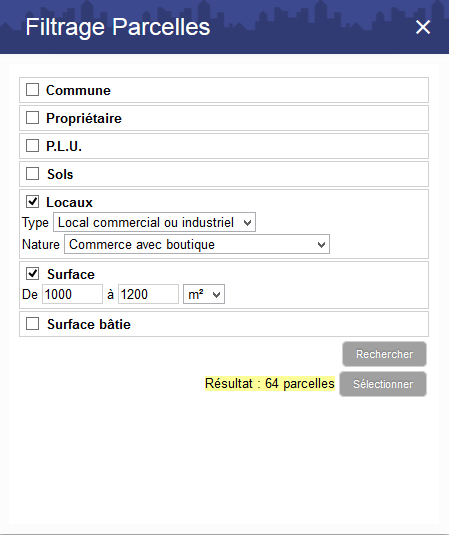Click the minimum surface field showing 1000
Screen dimensions: 449x535
click(x=72, y=294)
